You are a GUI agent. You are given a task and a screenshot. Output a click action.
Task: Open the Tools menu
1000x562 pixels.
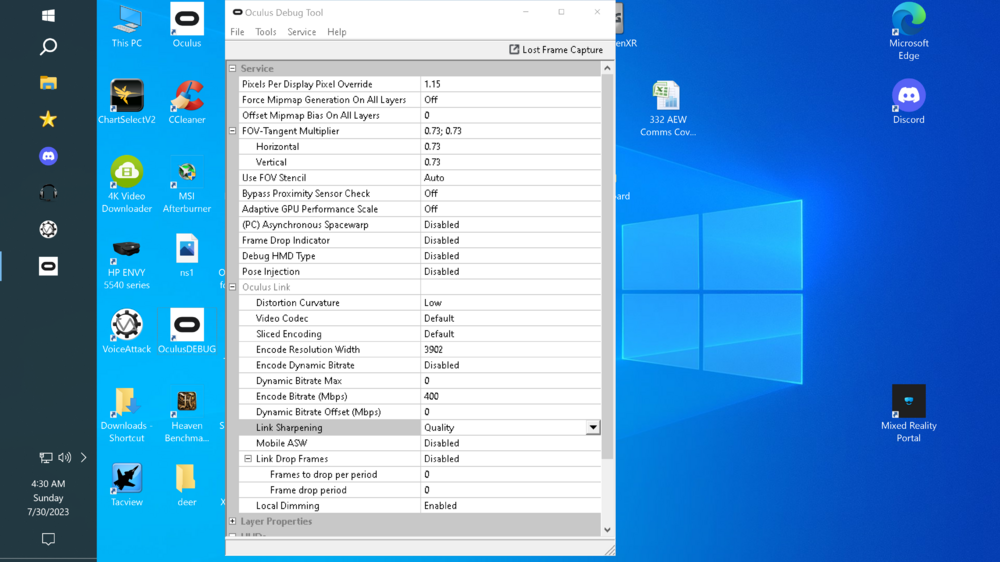pos(265,32)
